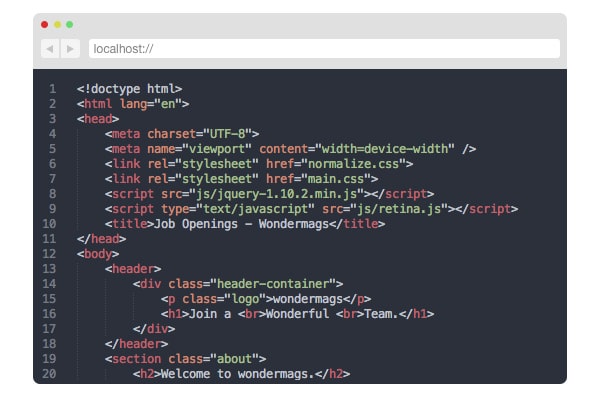Screen dimensions: 600x400
Task: Click line number 15 in the gutter
Action: [49, 299]
